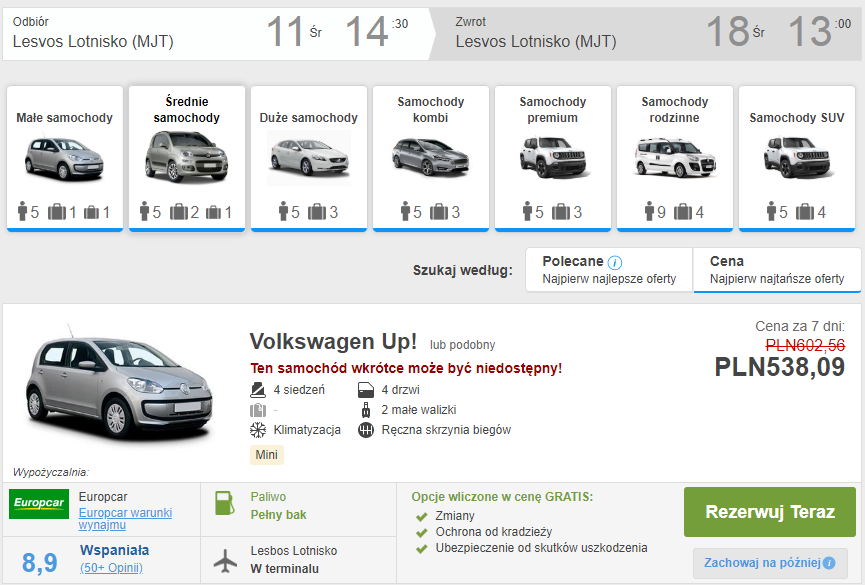Click the car seat icon beside 4 siedzeń

coord(257,390)
